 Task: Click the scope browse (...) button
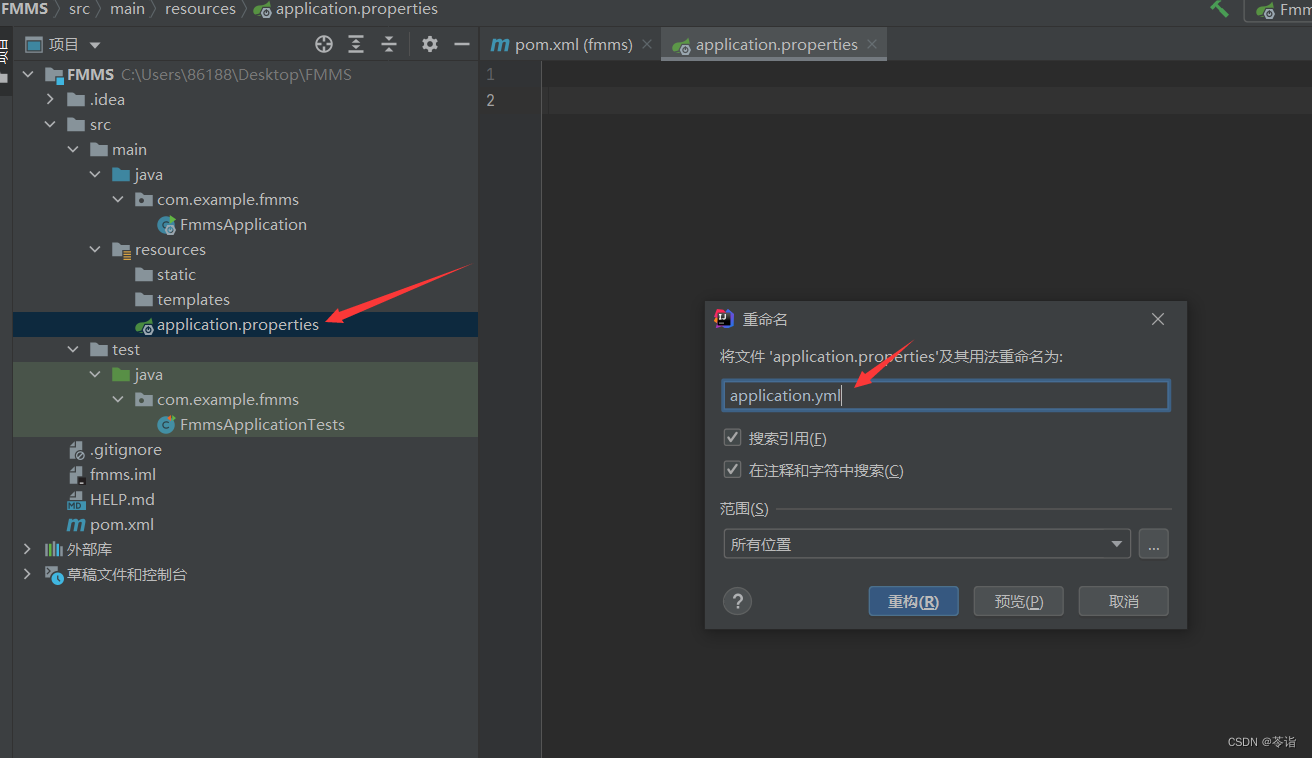[x=1153, y=544]
